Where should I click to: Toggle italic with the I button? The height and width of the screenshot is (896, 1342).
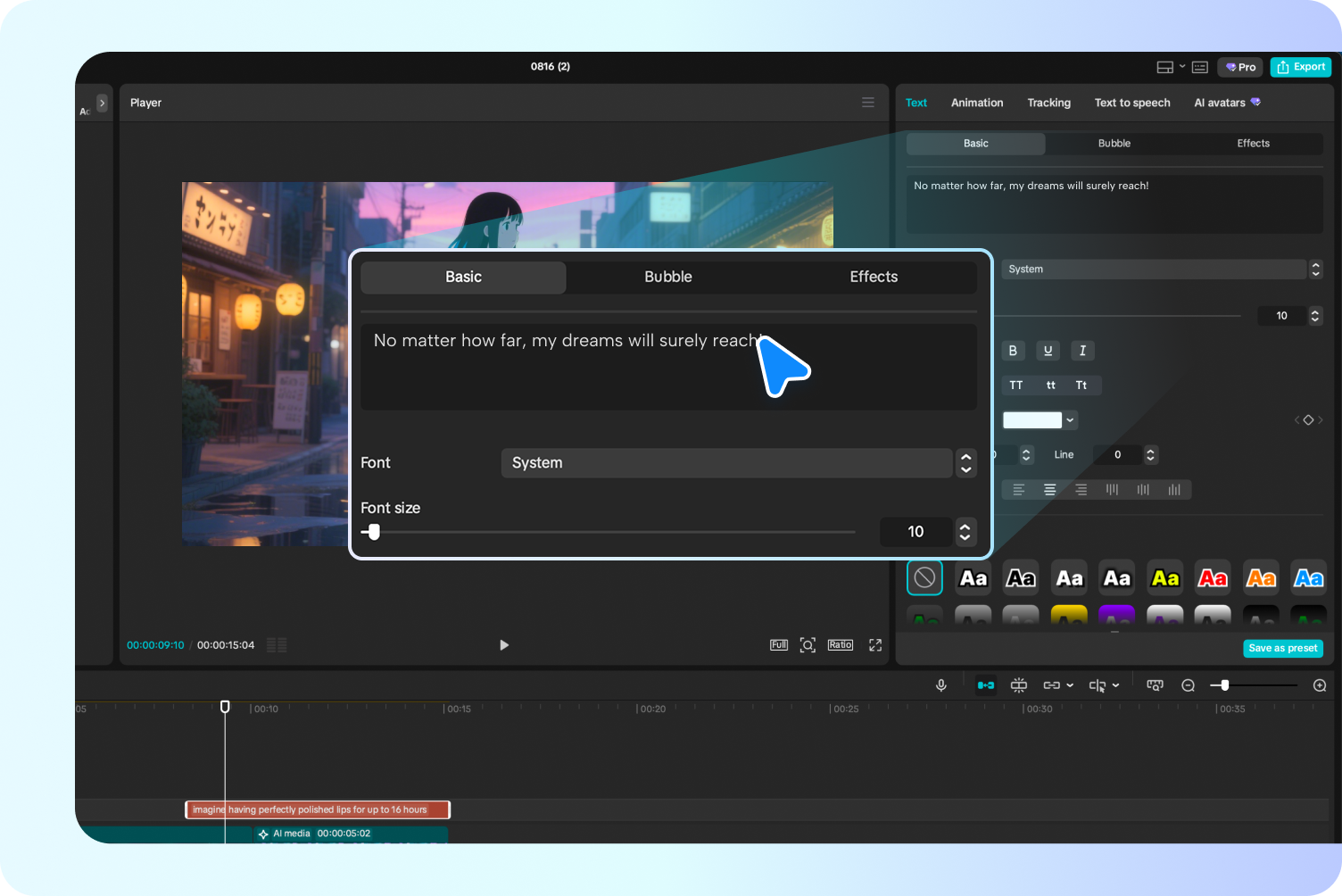[x=1082, y=351]
